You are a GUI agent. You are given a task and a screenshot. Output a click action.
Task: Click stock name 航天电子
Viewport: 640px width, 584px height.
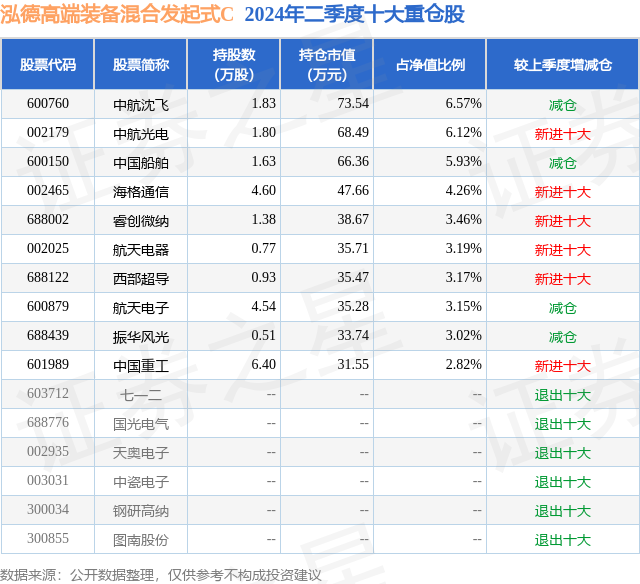(x=141, y=308)
